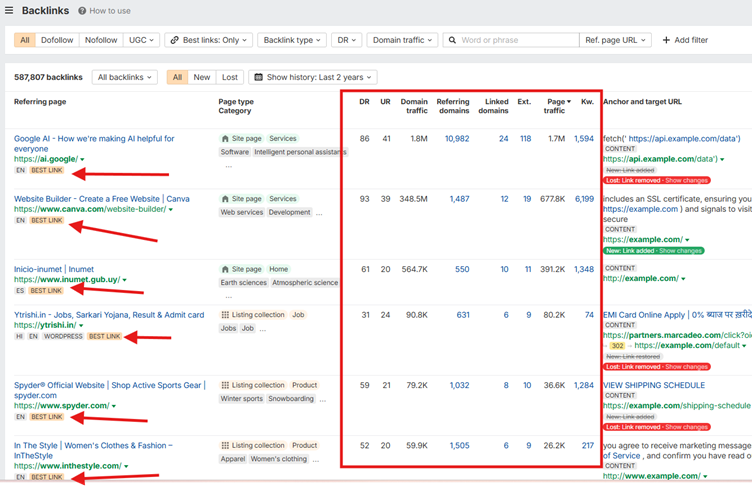Open the ytrishi.in URL
The width and height of the screenshot is (752, 486).
(45, 325)
